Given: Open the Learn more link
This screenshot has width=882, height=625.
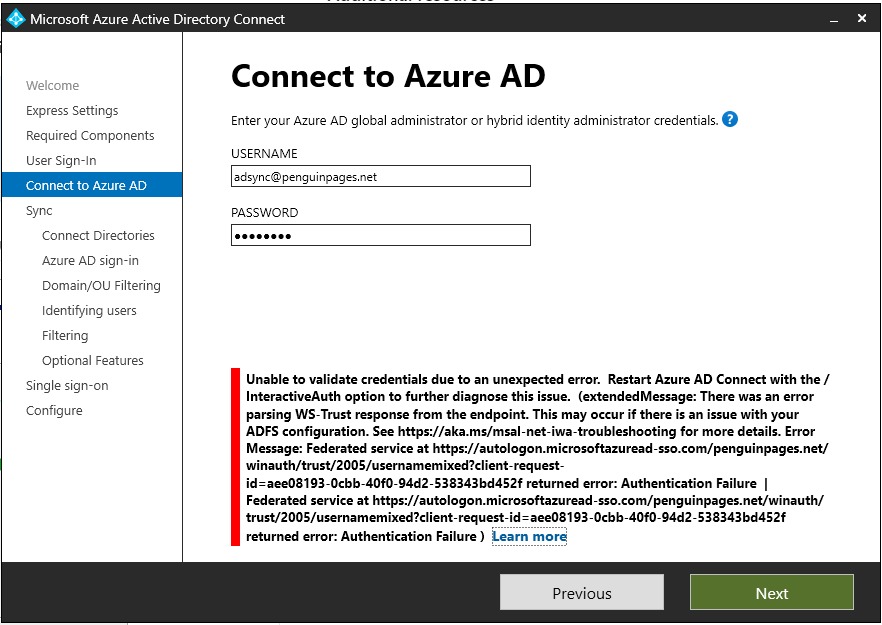Looking at the screenshot, I should tap(529, 536).
